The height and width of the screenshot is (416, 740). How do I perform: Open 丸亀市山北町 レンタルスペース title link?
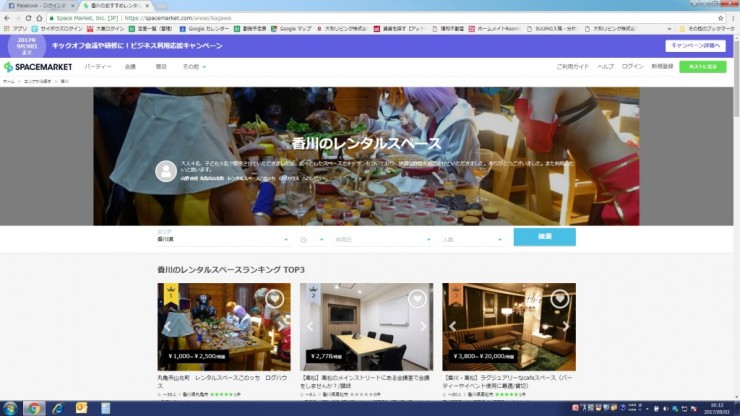222,382
